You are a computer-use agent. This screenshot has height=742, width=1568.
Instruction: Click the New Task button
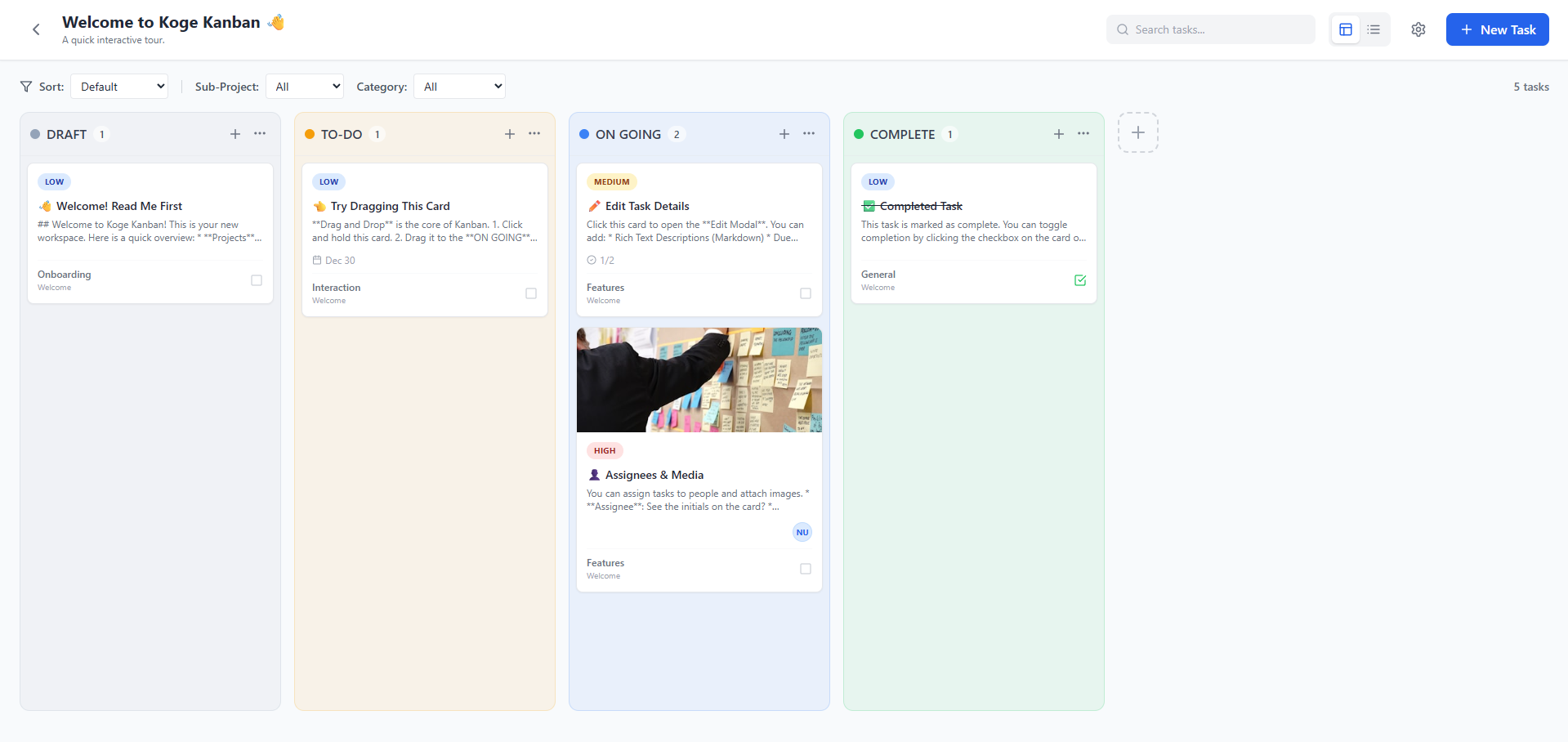pyautogui.click(x=1497, y=29)
